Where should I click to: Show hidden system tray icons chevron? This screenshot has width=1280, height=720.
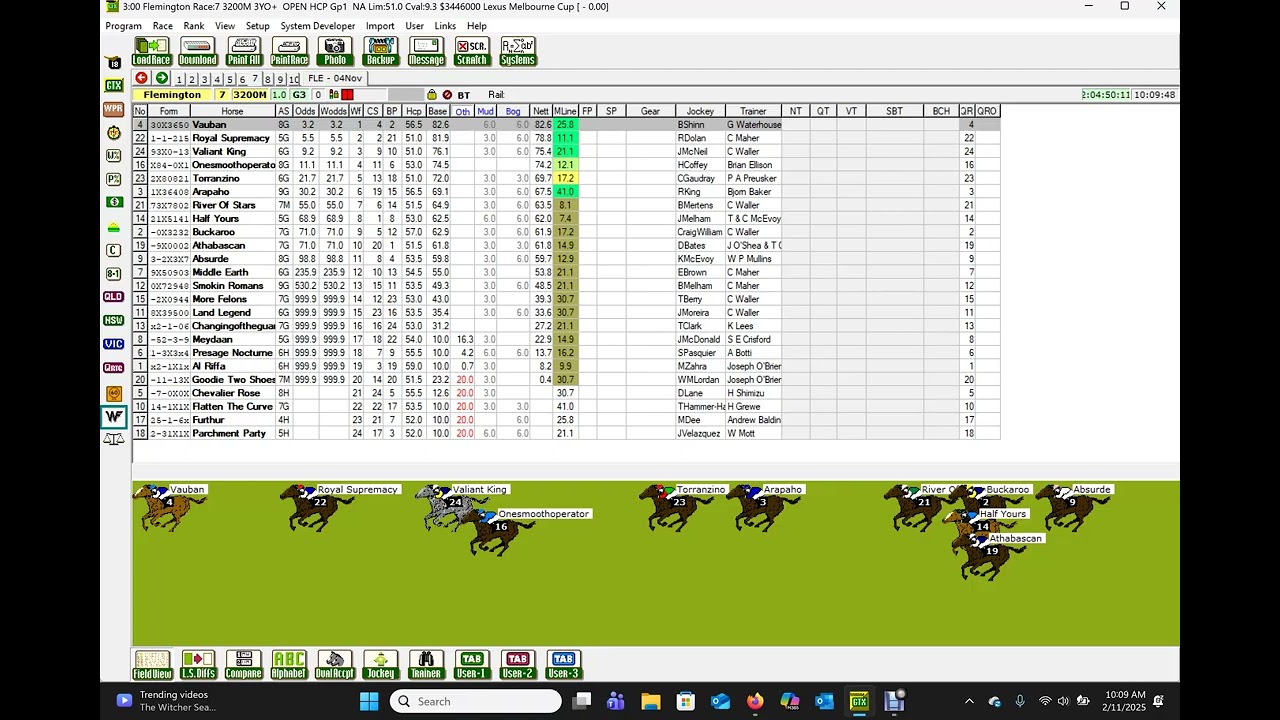pyautogui.click(x=968, y=701)
